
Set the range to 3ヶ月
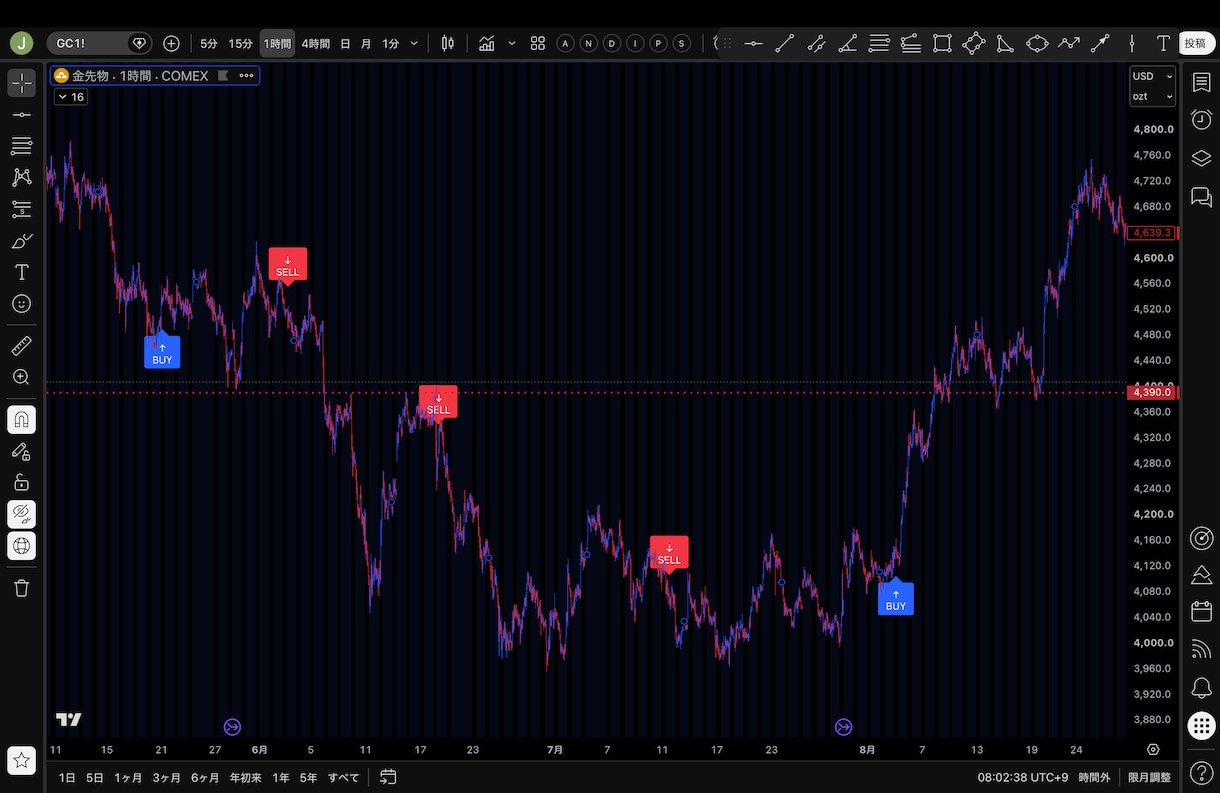pyautogui.click(x=166, y=777)
